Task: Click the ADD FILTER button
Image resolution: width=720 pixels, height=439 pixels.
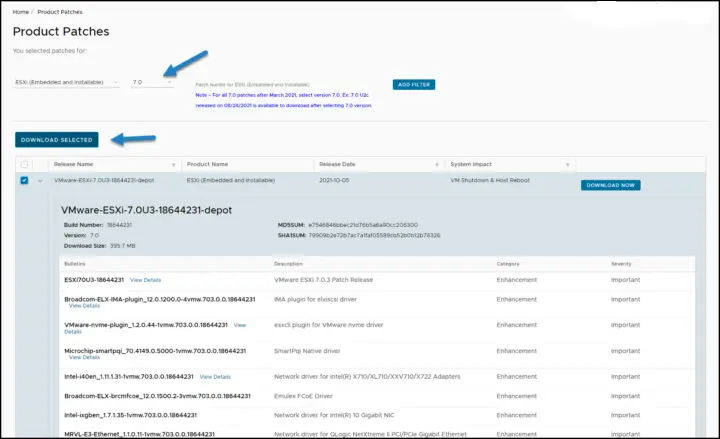Action: 414,84
